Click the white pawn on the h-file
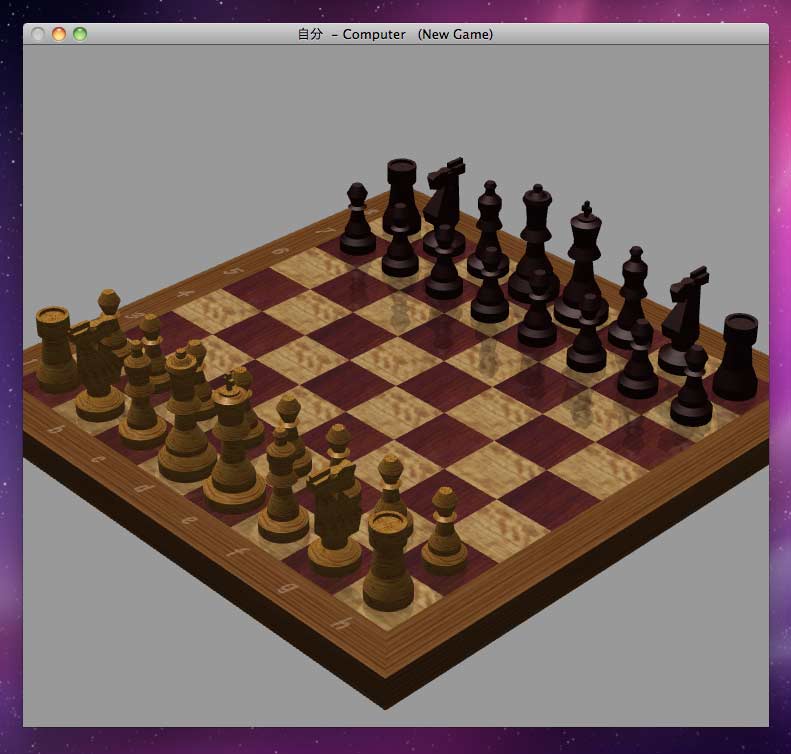This screenshot has width=791, height=754. [445, 530]
